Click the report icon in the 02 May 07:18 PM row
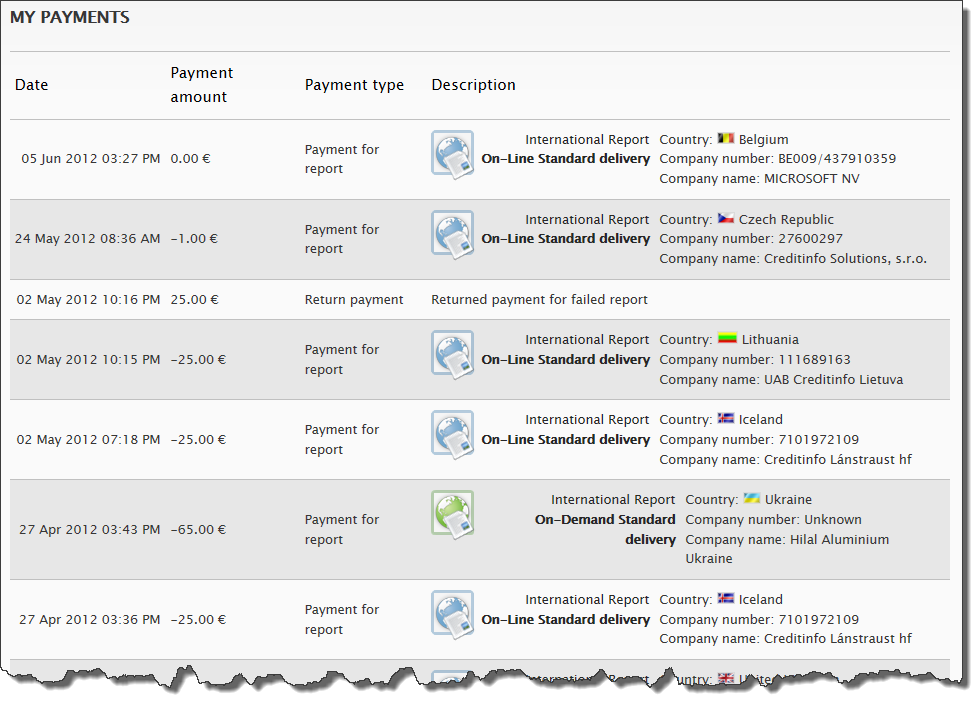The height and width of the screenshot is (712, 979). coord(452,434)
